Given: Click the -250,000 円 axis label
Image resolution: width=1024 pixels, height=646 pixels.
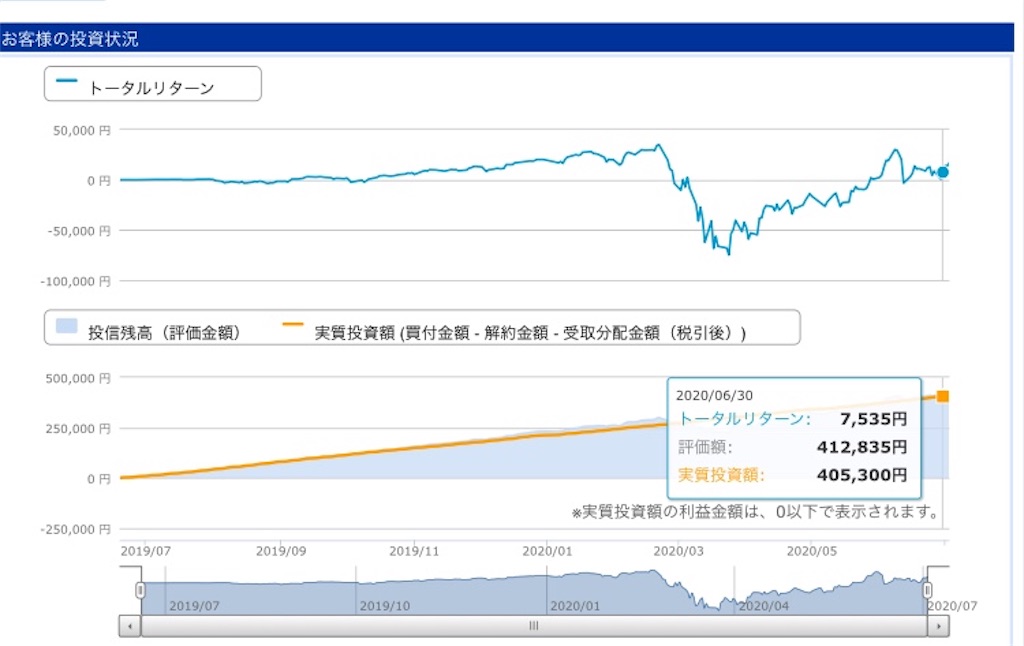Looking at the screenshot, I should pyautogui.click(x=76, y=529).
